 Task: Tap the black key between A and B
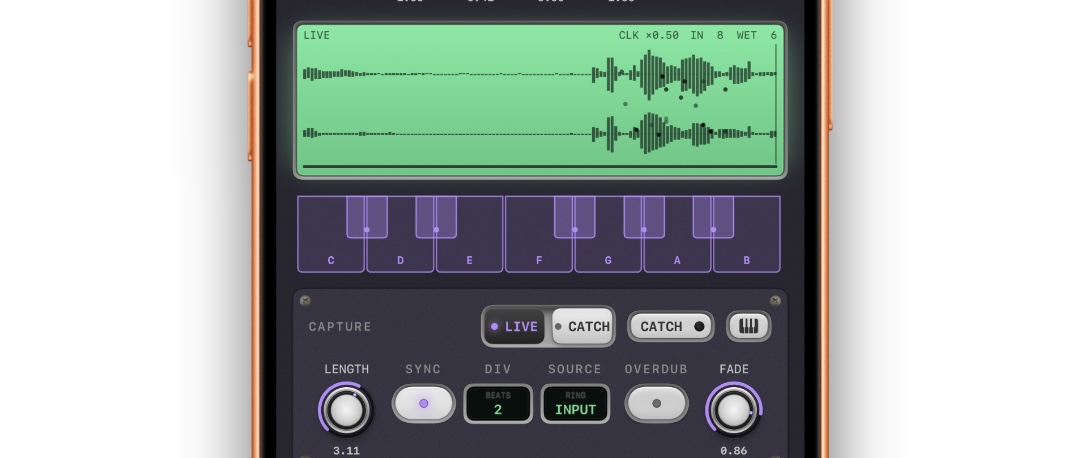pyautogui.click(x=713, y=217)
